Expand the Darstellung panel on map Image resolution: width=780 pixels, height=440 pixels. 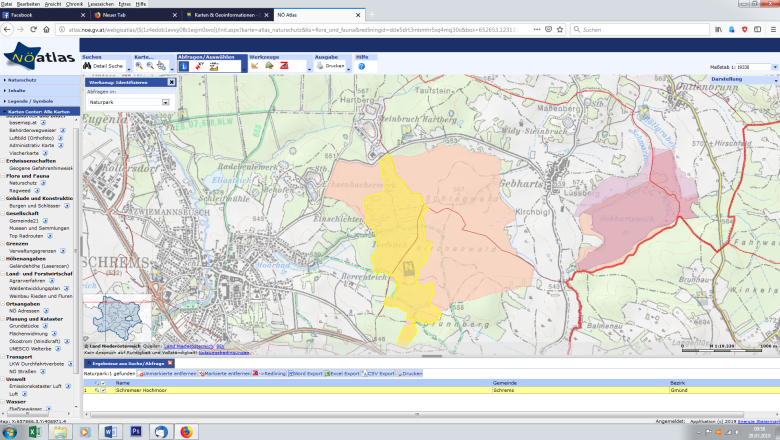(744, 79)
